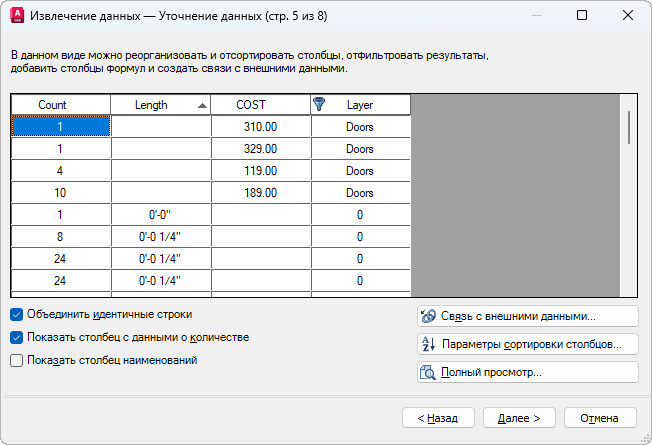The width and height of the screenshot is (652, 445).
Task: Select the Count cell showing 10
Action: tap(61, 193)
